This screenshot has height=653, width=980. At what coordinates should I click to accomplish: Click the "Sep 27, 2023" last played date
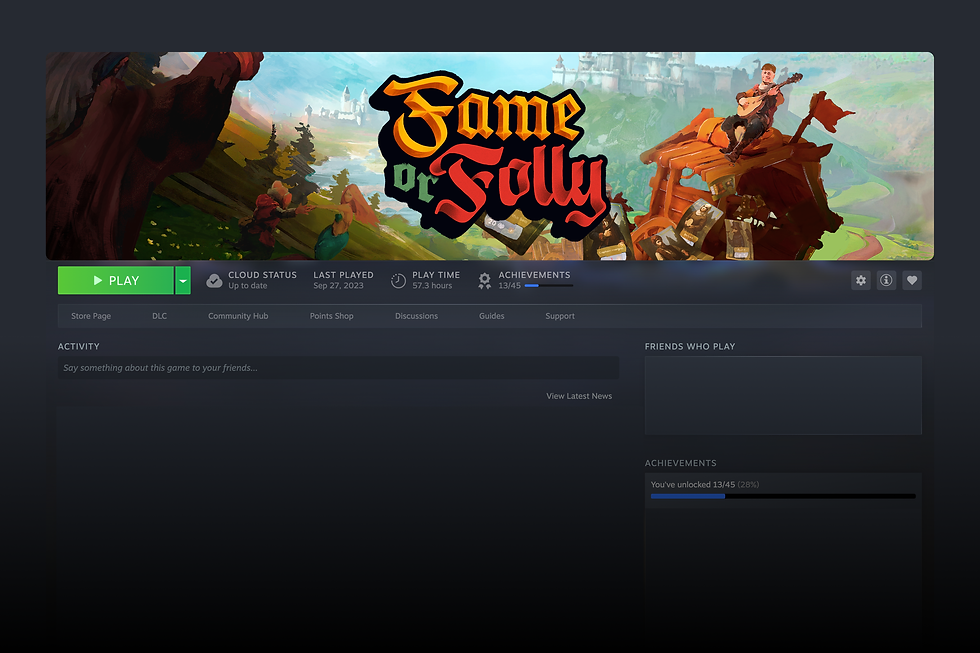pos(338,286)
